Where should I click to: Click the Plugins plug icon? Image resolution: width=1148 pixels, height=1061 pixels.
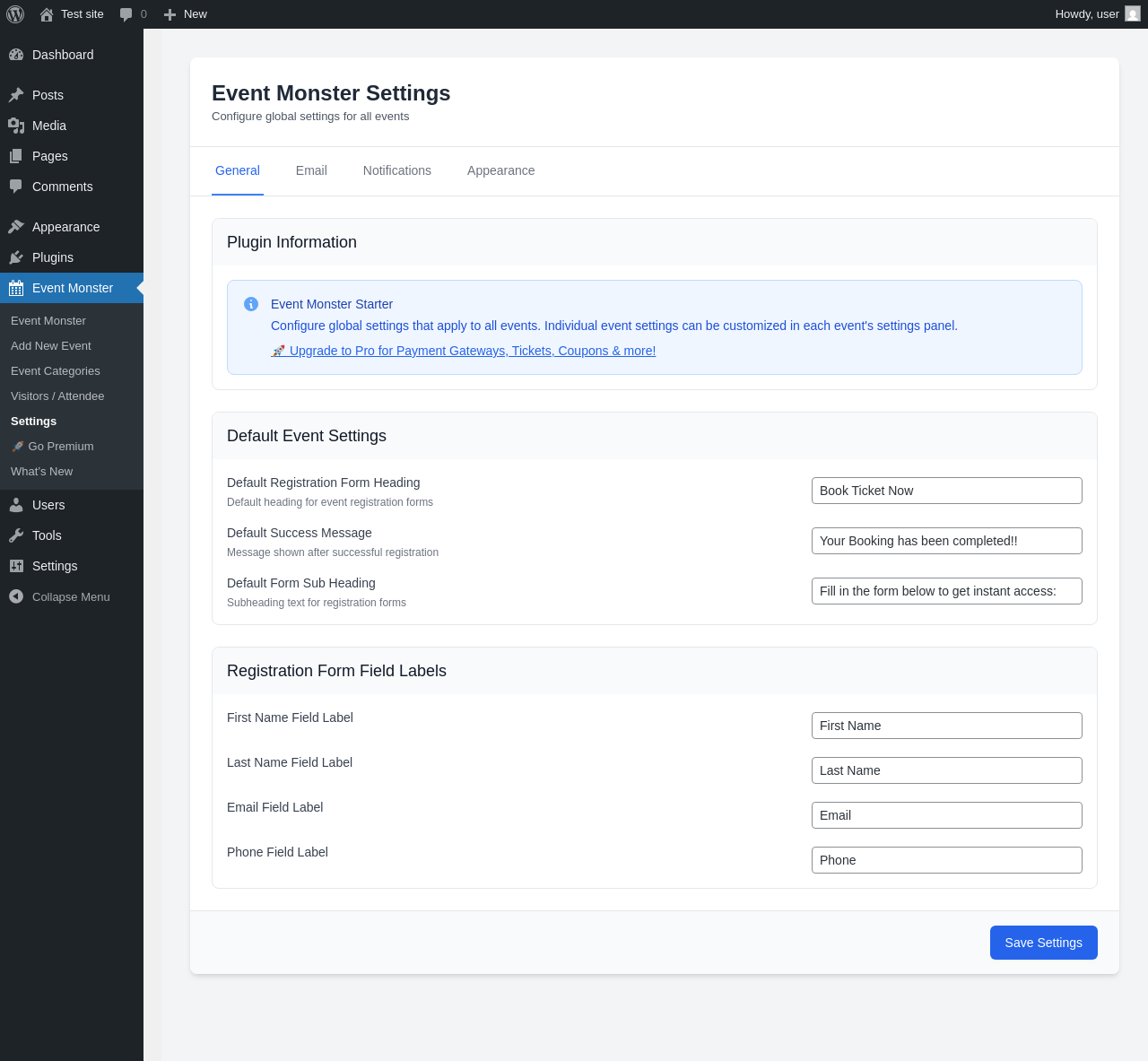tap(16, 257)
